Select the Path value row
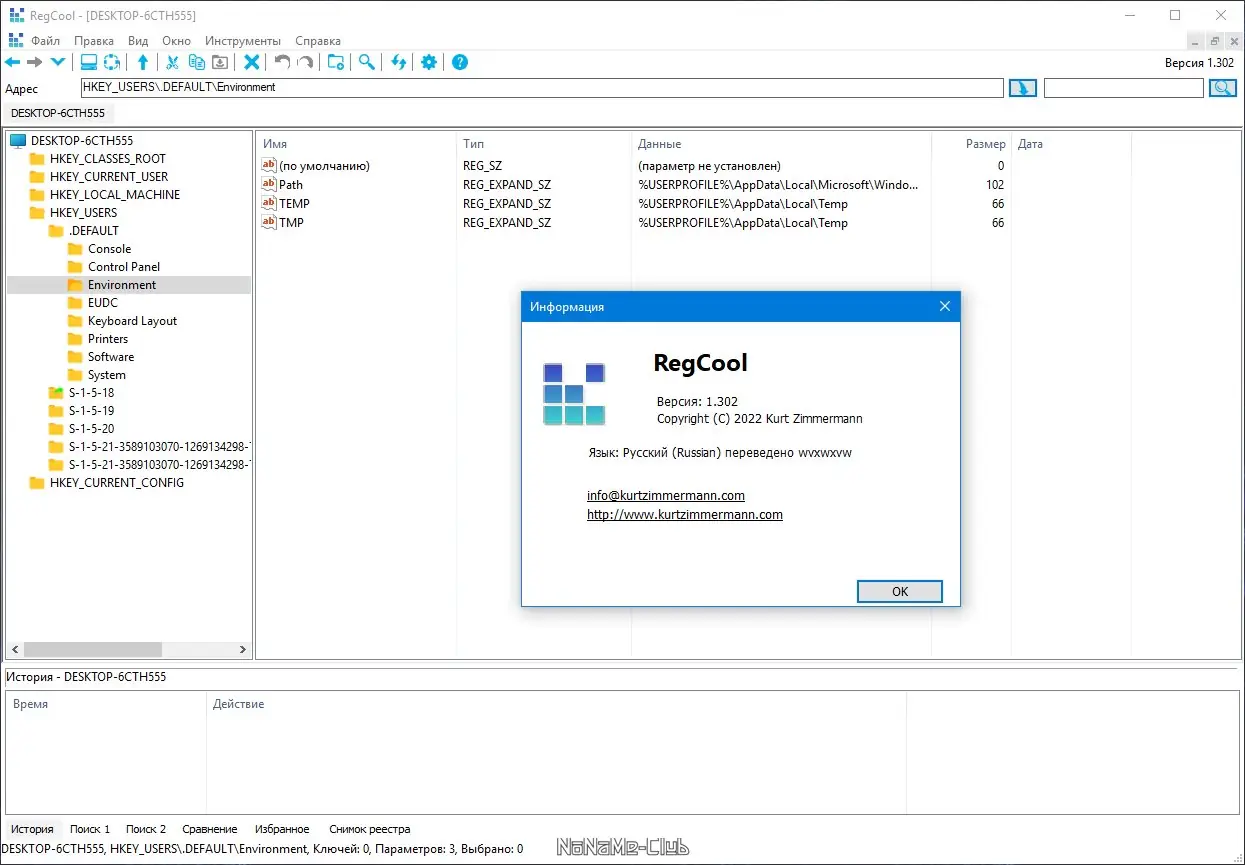1245x865 pixels. (634, 184)
